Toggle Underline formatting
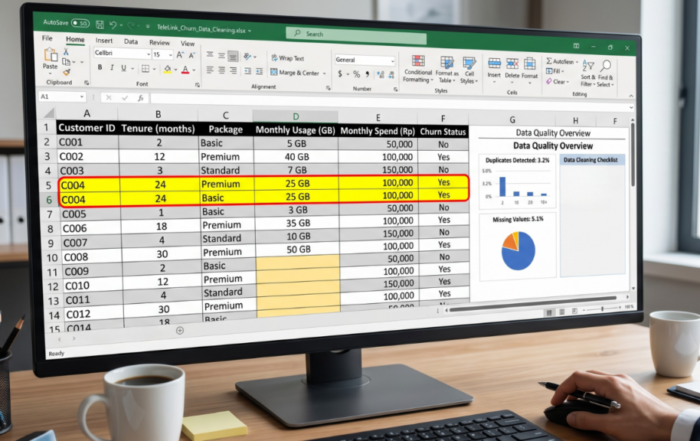 click(124, 68)
